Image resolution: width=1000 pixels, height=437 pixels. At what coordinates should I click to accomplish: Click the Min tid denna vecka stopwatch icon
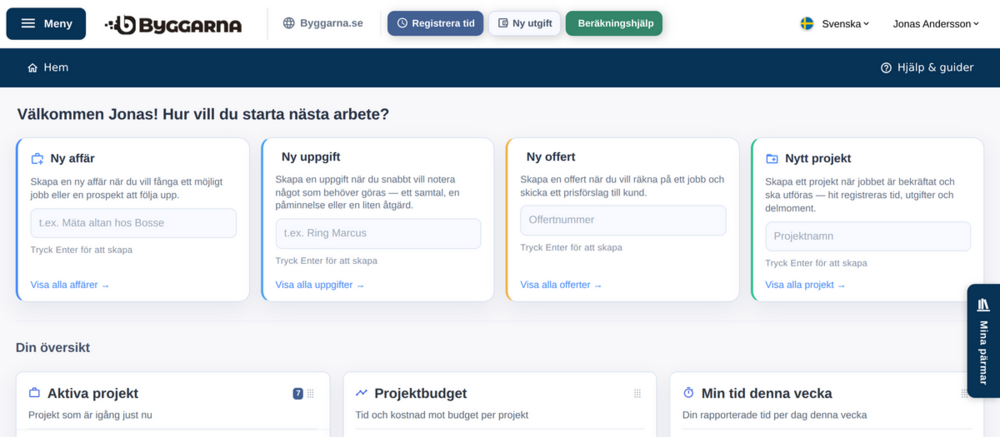pos(688,393)
